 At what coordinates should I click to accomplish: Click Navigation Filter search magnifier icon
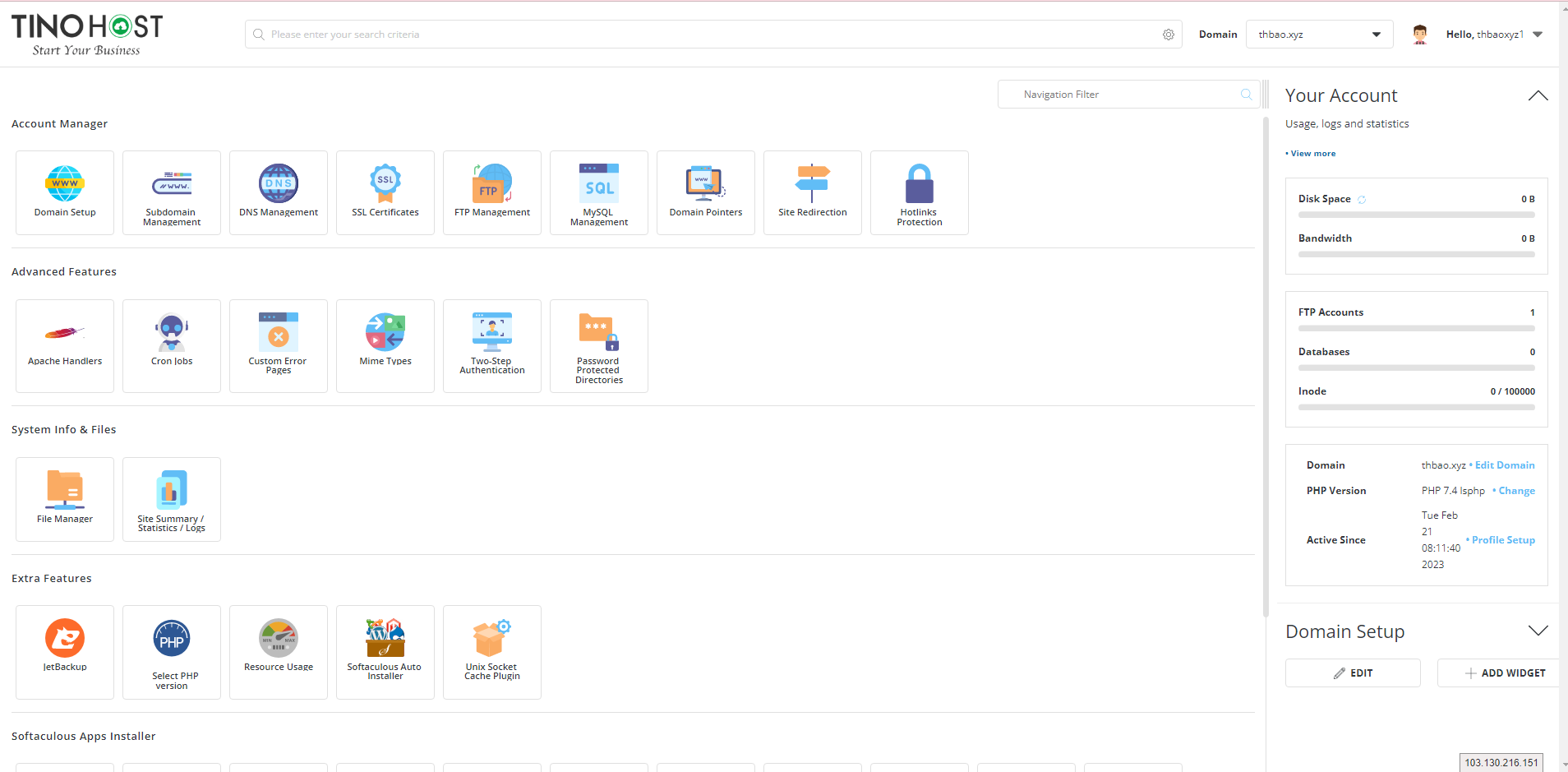click(1246, 95)
